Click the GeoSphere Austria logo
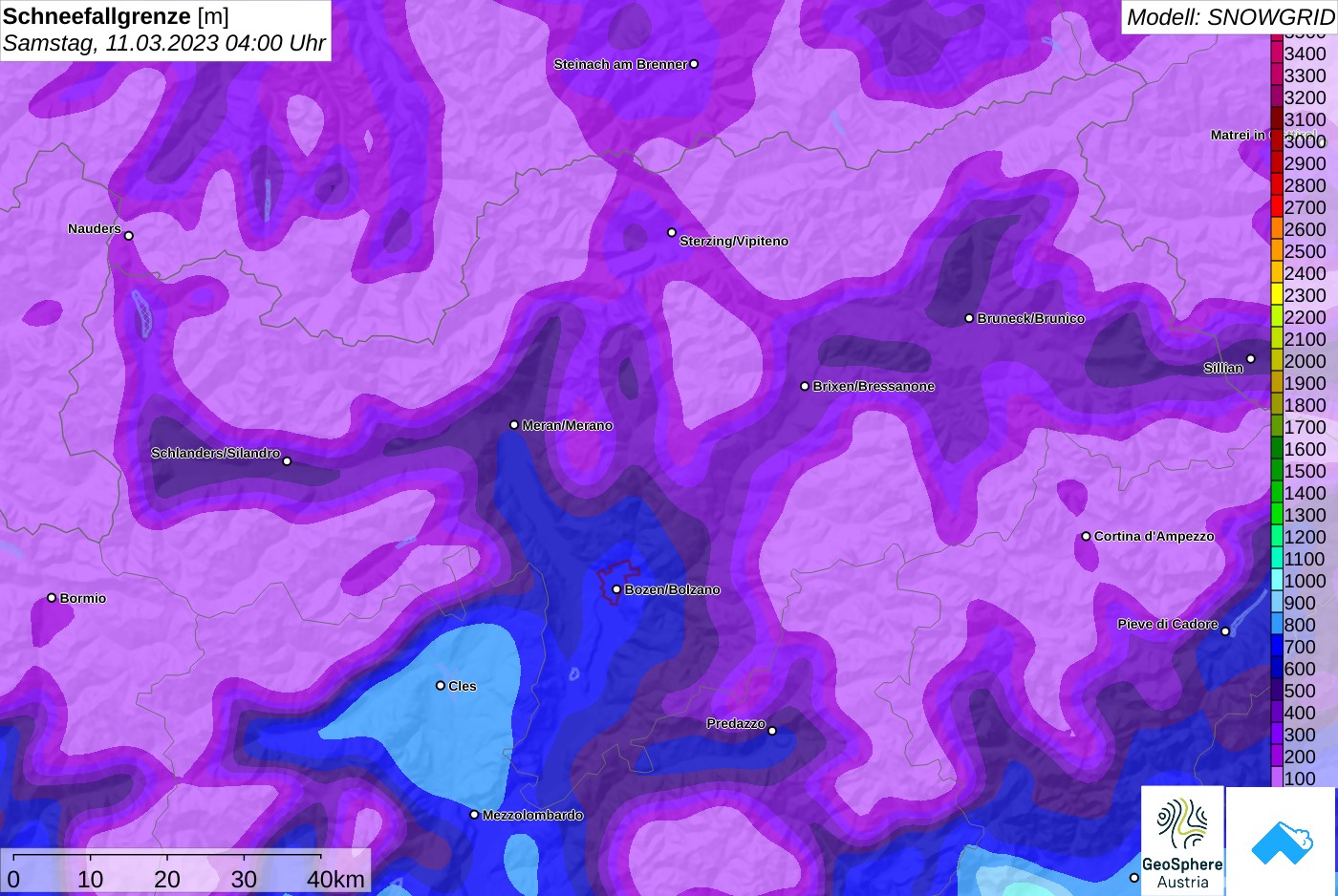1338x896 pixels. [1182, 841]
